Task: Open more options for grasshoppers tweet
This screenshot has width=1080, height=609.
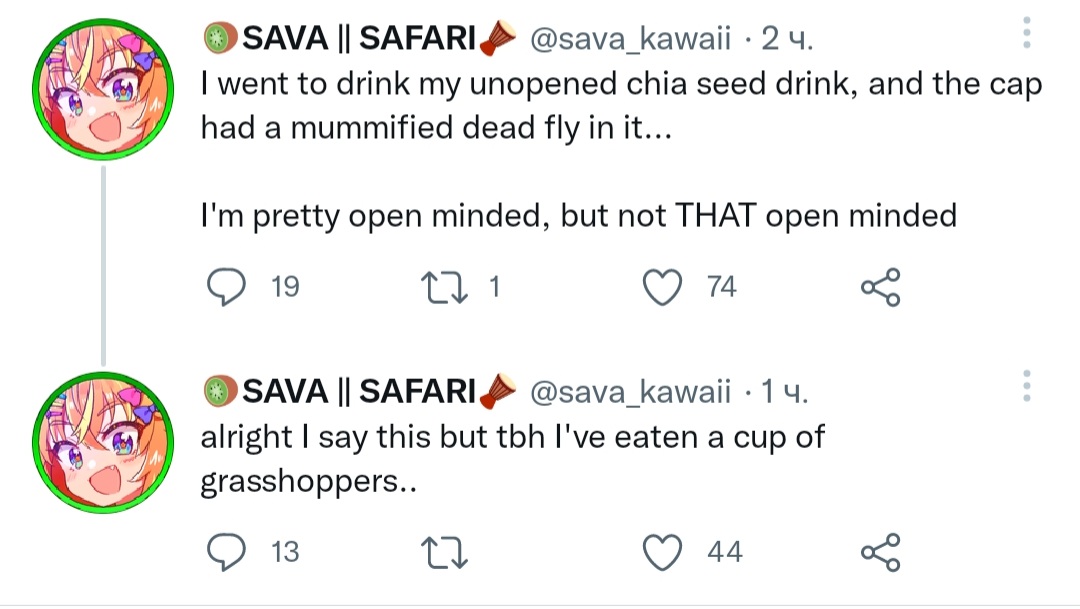Action: pyautogui.click(x=1026, y=386)
